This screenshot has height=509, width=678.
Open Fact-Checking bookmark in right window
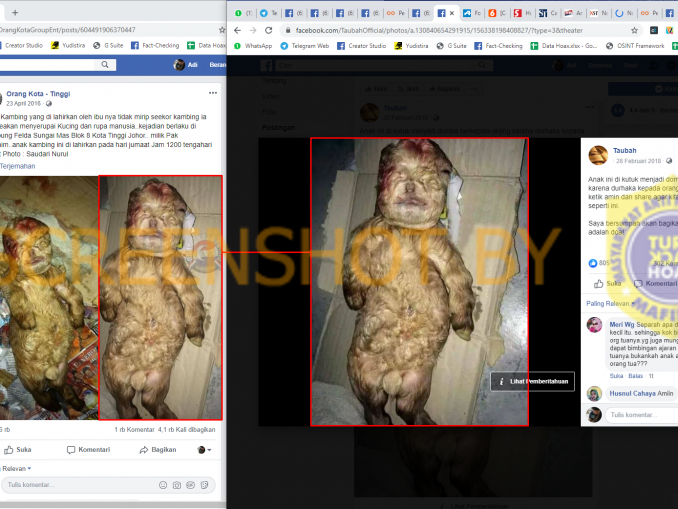point(498,46)
